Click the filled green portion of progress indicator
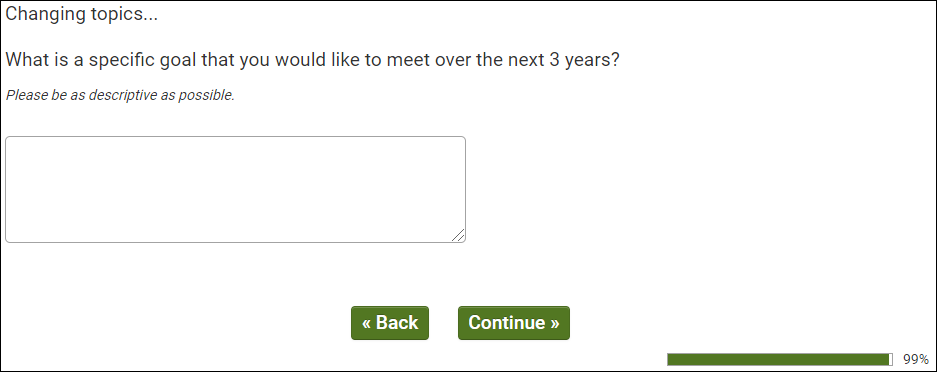937x372 pixels. point(778,359)
